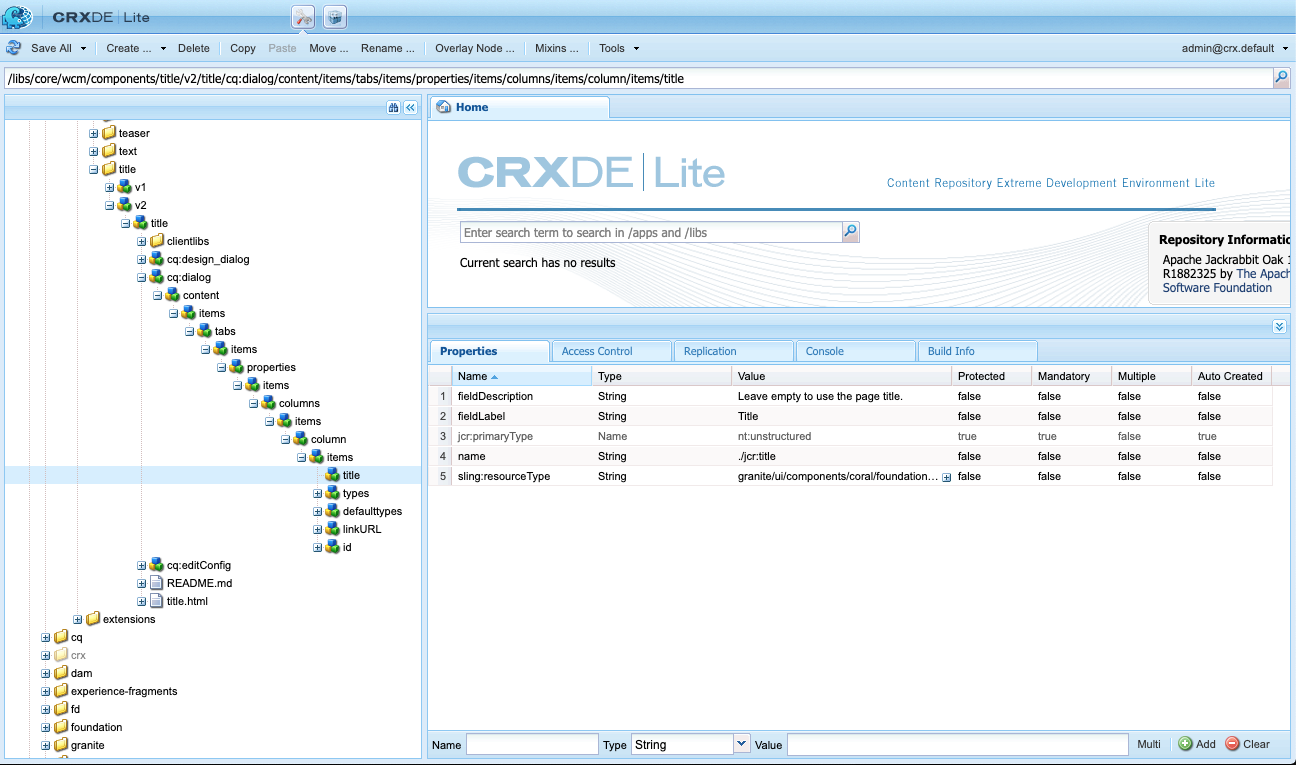Click the Delete toolbar button
The width and height of the screenshot is (1296, 765).
(194, 48)
